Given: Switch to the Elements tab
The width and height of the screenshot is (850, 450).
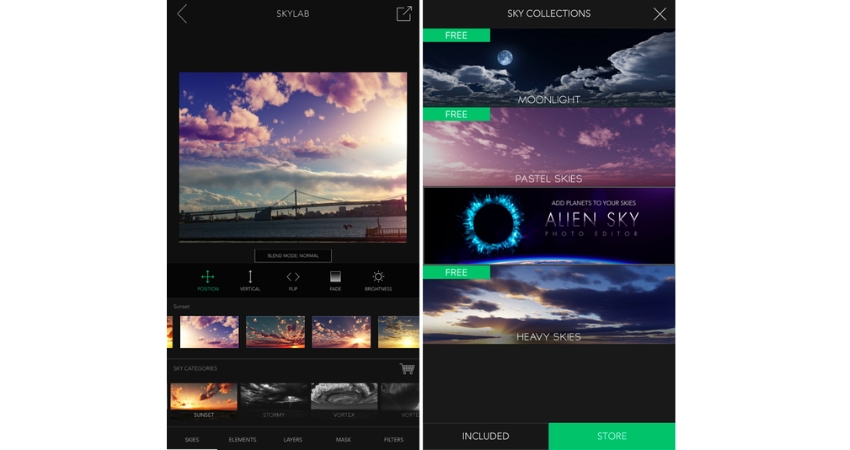Looking at the screenshot, I should [x=242, y=439].
